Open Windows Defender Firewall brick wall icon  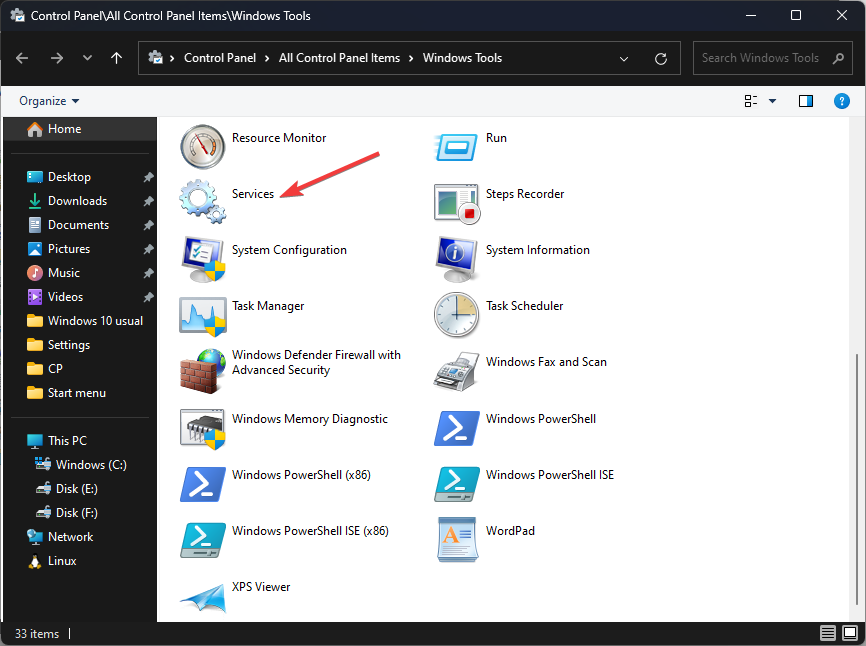203,371
